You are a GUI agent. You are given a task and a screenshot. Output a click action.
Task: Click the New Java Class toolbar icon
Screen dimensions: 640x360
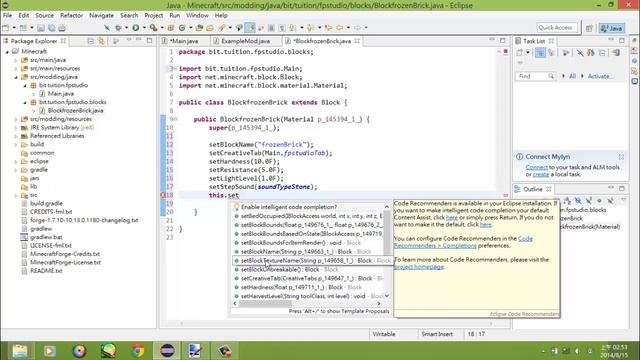pyautogui.click(x=182, y=28)
